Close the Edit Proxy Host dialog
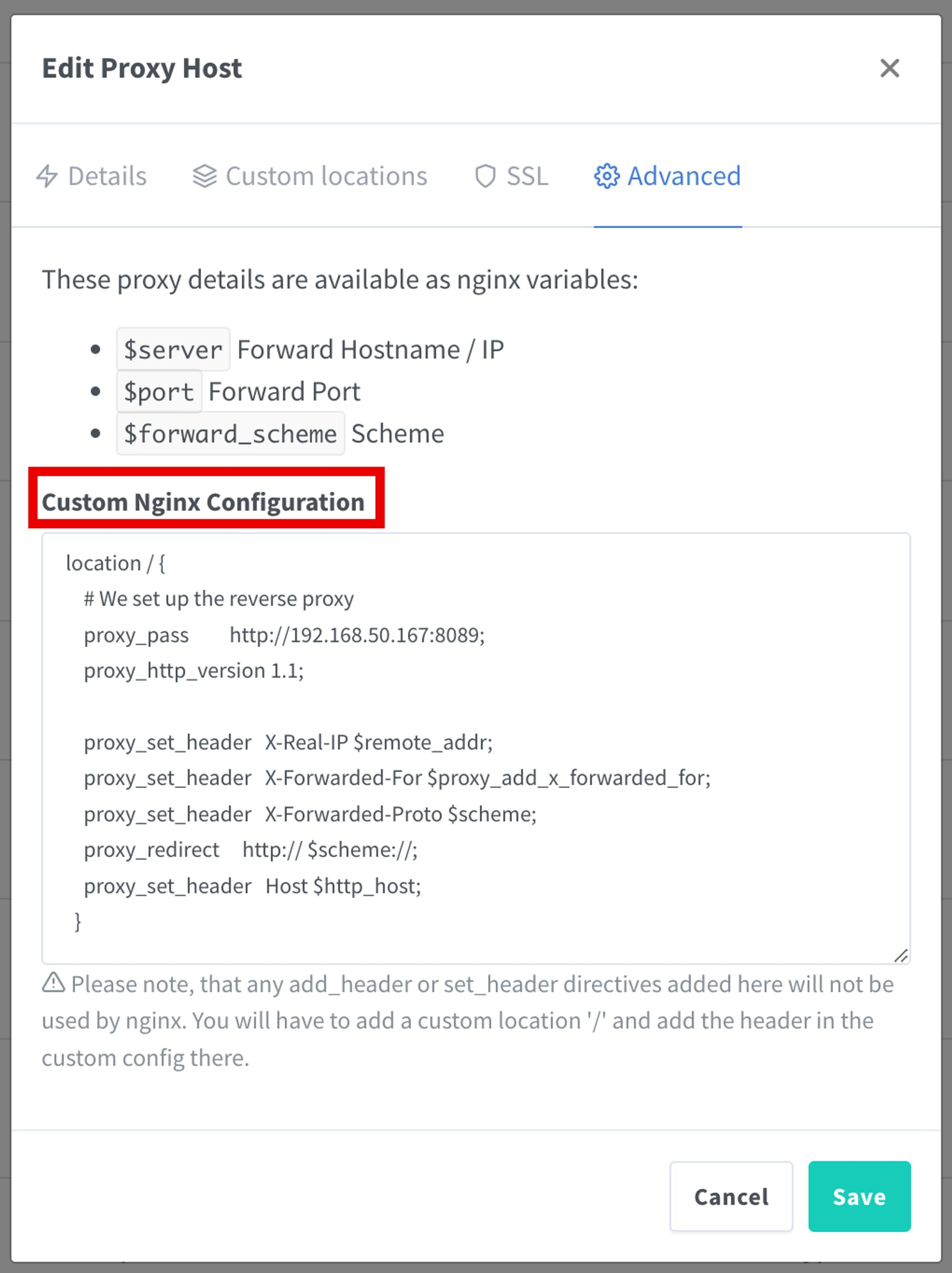 click(889, 68)
